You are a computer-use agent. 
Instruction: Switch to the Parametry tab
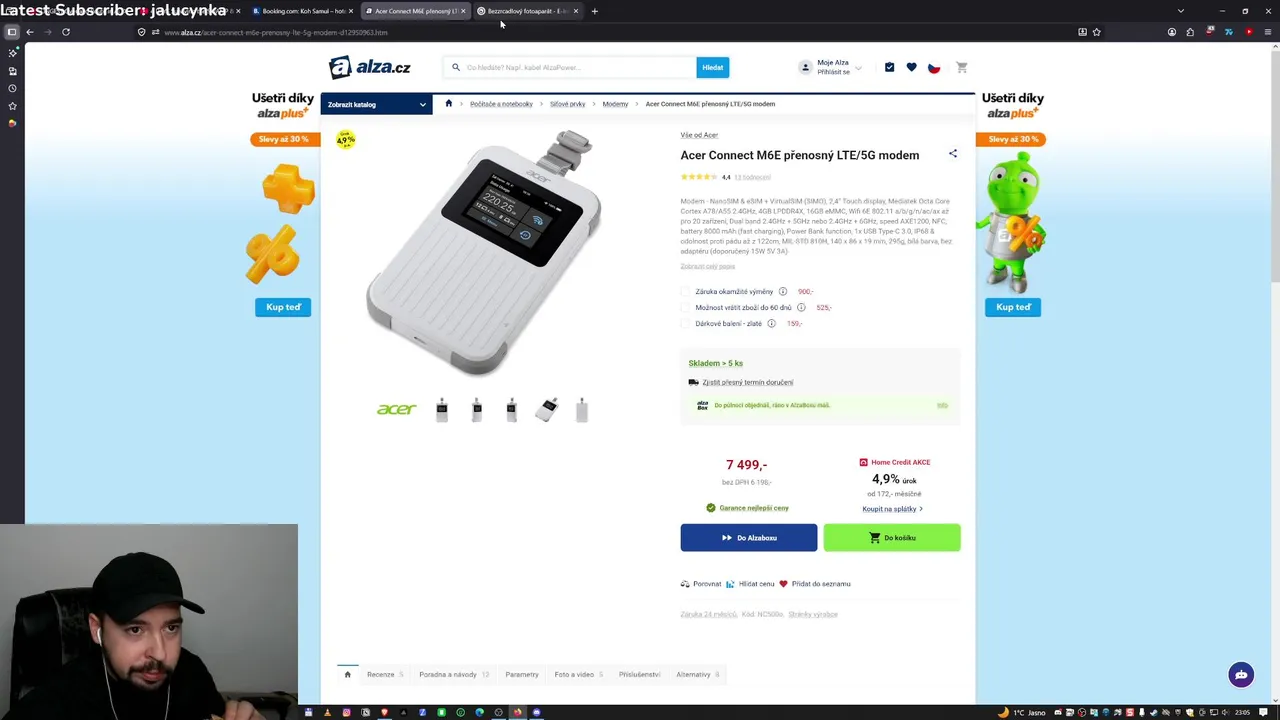(522, 674)
